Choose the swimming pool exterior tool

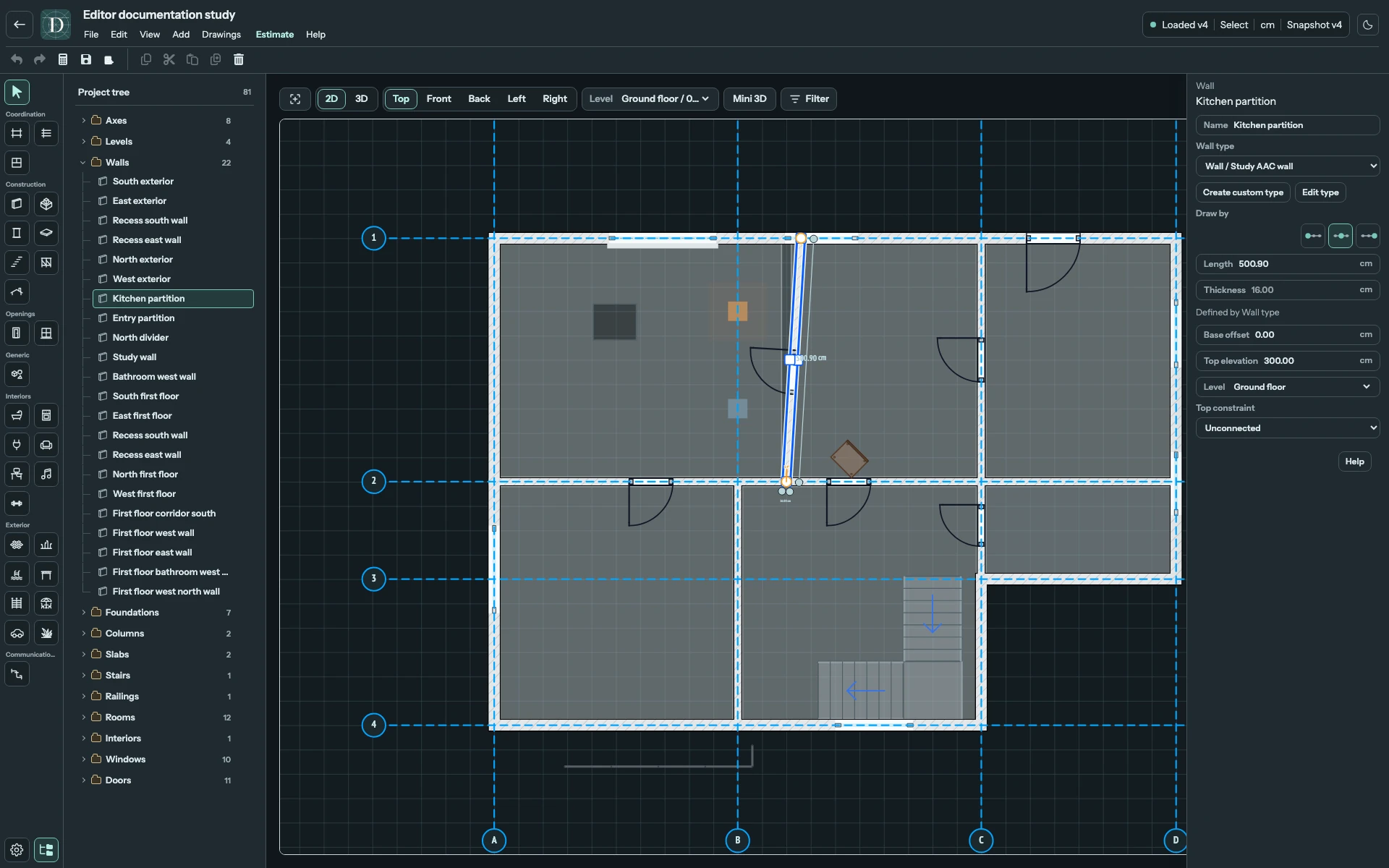pos(17,574)
